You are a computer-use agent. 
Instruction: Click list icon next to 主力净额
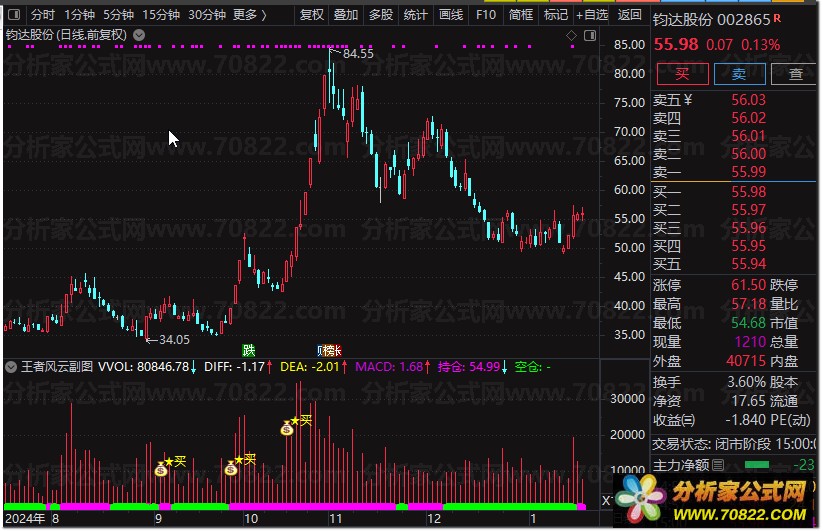coord(718,465)
